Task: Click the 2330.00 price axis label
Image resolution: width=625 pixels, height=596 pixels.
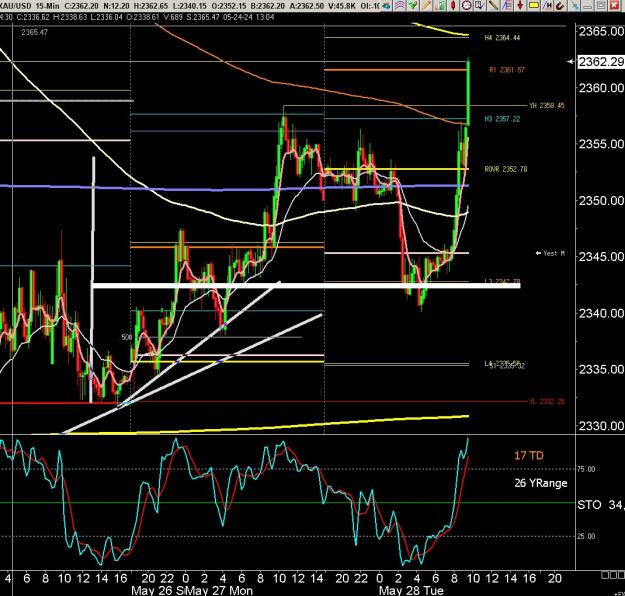Action: 601,425
